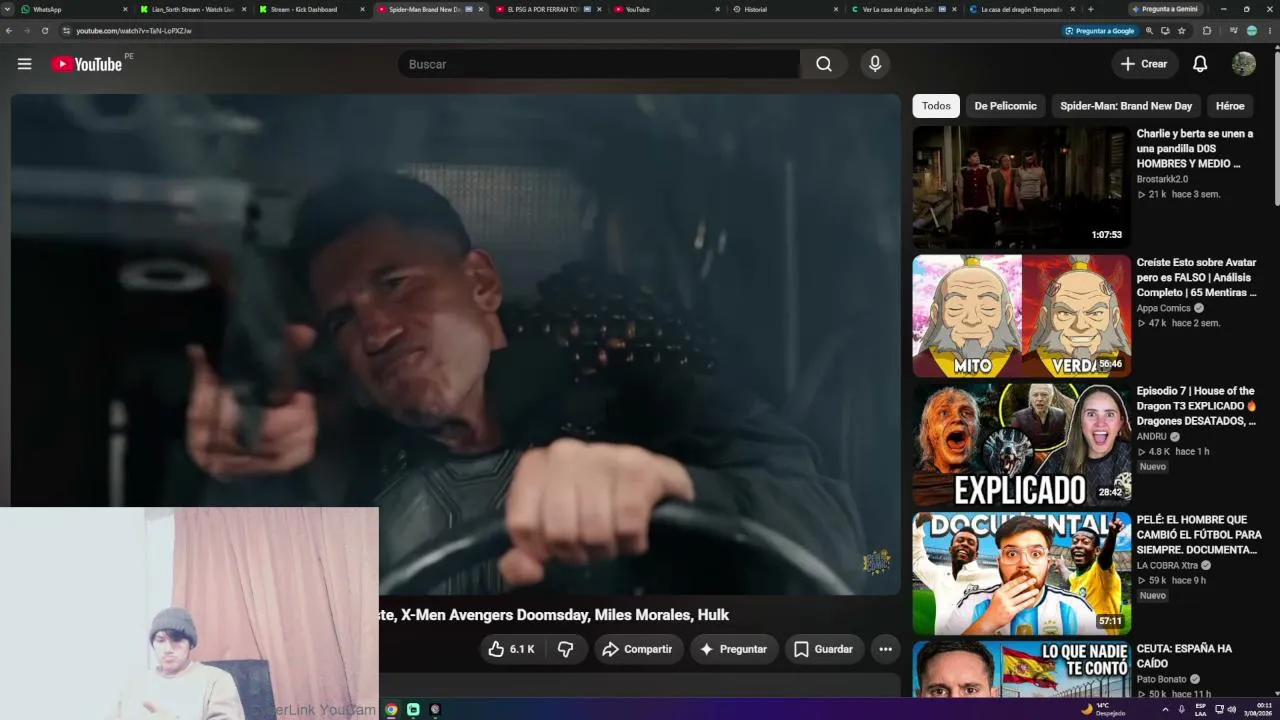Select the Héroe filter chip

tap(1230, 106)
